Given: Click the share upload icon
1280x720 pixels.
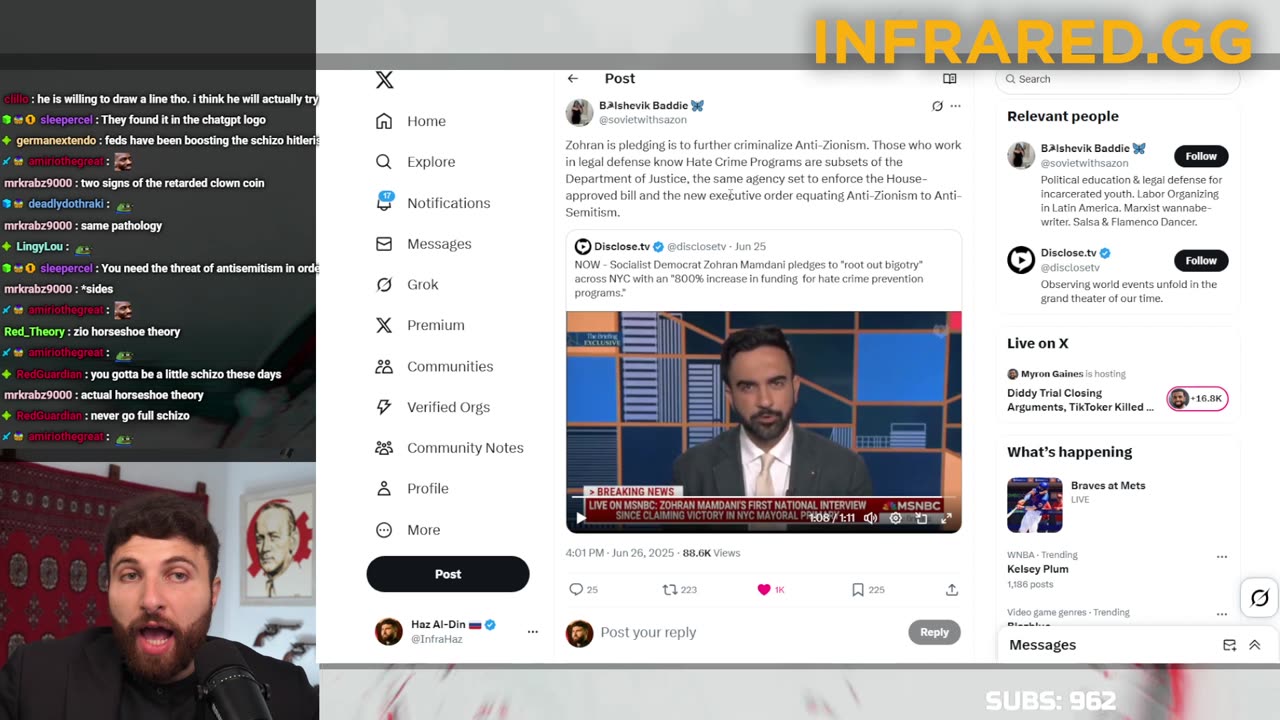Looking at the screenshot, I should pos(952,590).
